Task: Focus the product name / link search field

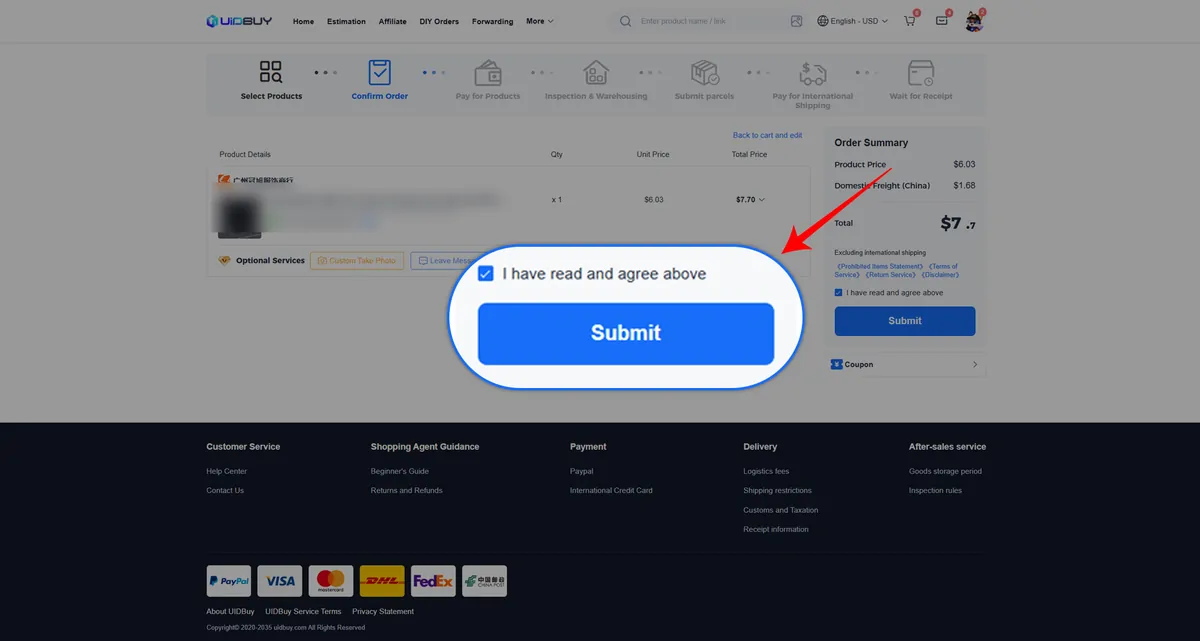Action: [710, 21]
